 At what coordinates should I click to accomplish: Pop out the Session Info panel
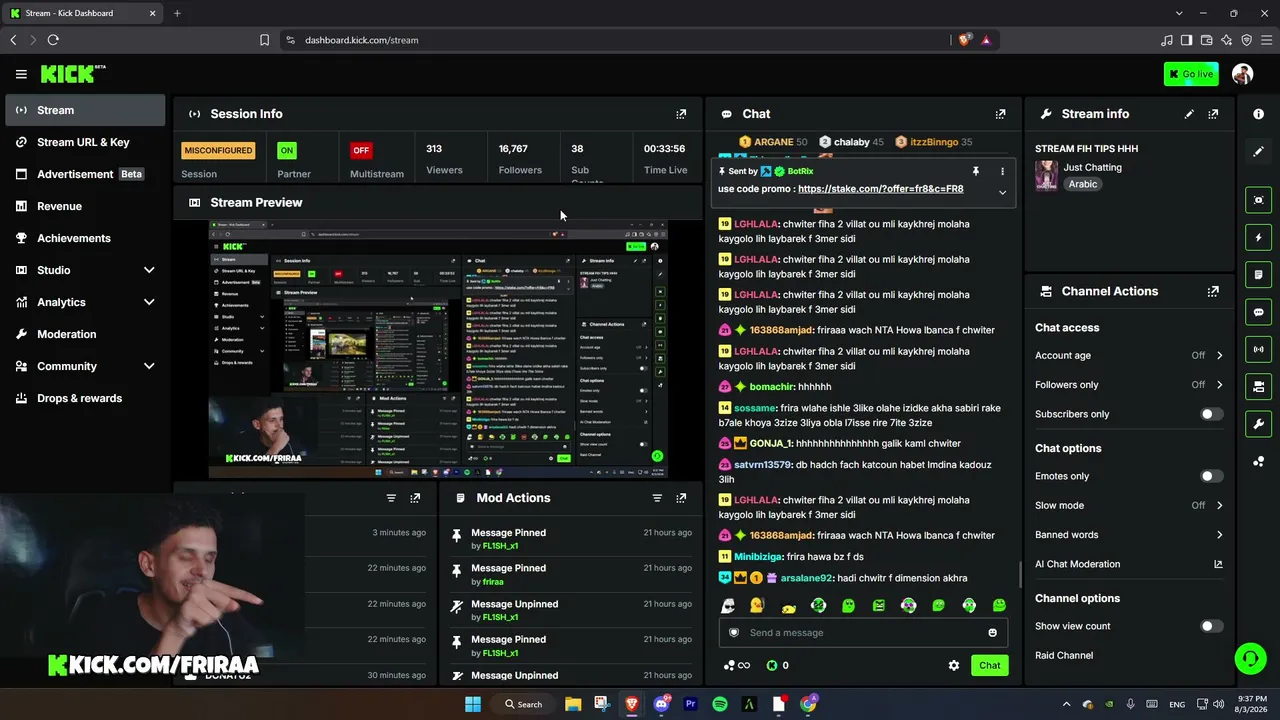click(681, 114)
